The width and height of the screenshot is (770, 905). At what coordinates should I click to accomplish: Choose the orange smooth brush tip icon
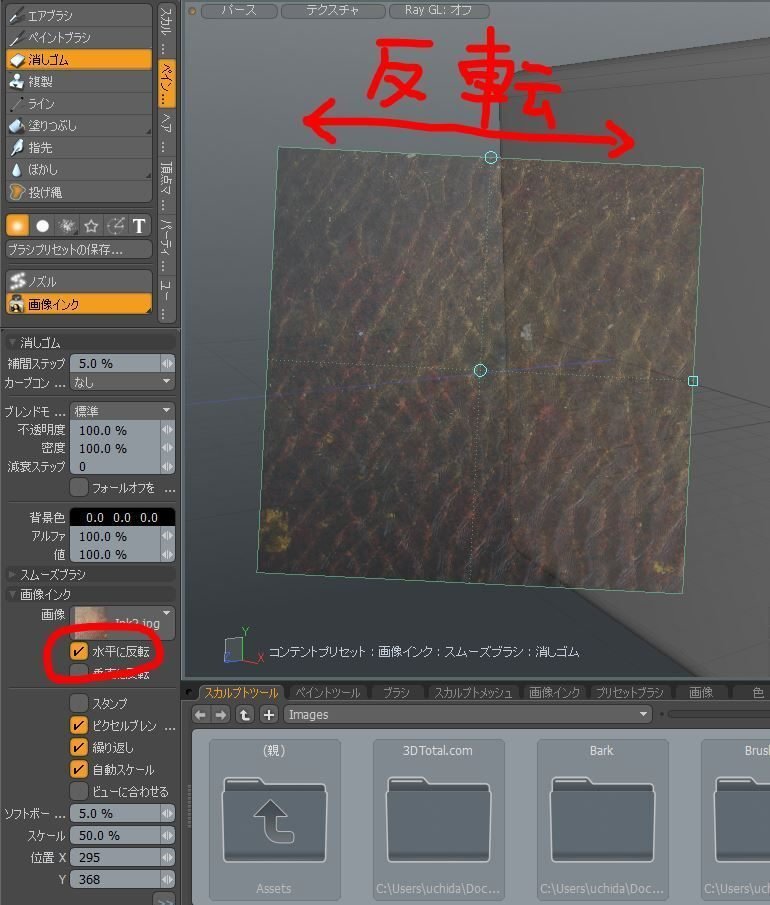[x=17, y=225]
